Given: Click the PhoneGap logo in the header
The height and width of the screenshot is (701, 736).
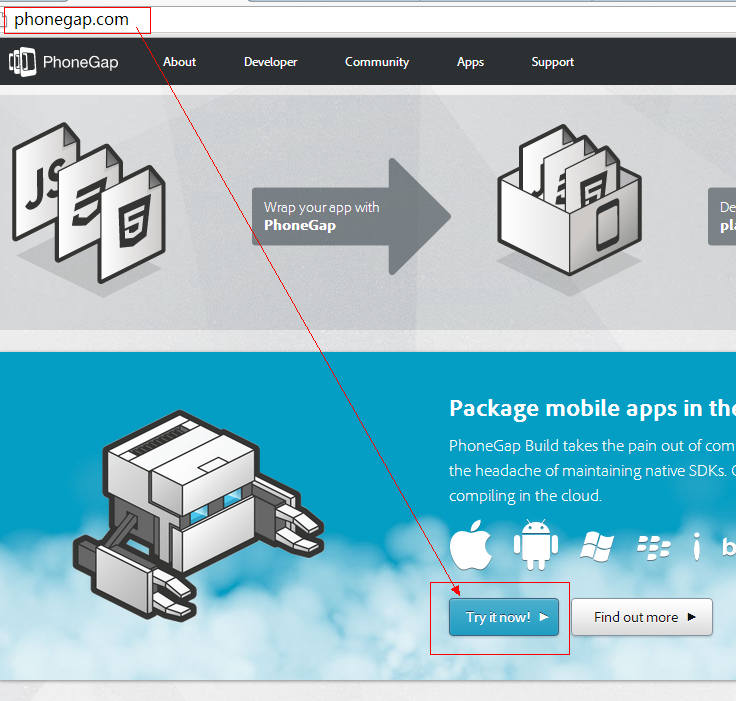Looking at the screenshot, I should [x=64, y=62].
